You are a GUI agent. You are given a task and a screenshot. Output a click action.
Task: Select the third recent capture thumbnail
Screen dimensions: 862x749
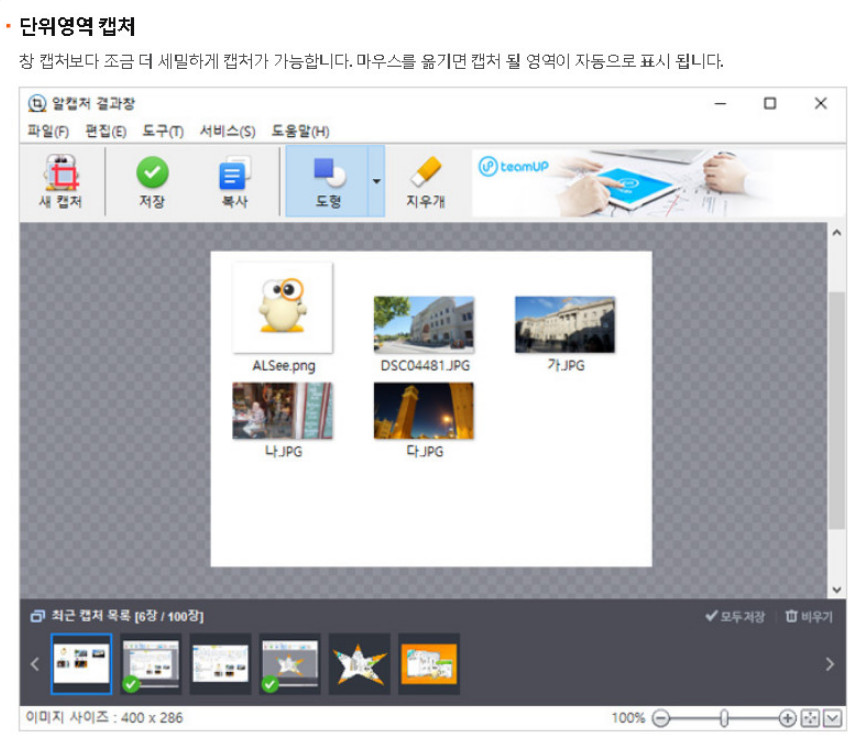click(x=220, y=664)
